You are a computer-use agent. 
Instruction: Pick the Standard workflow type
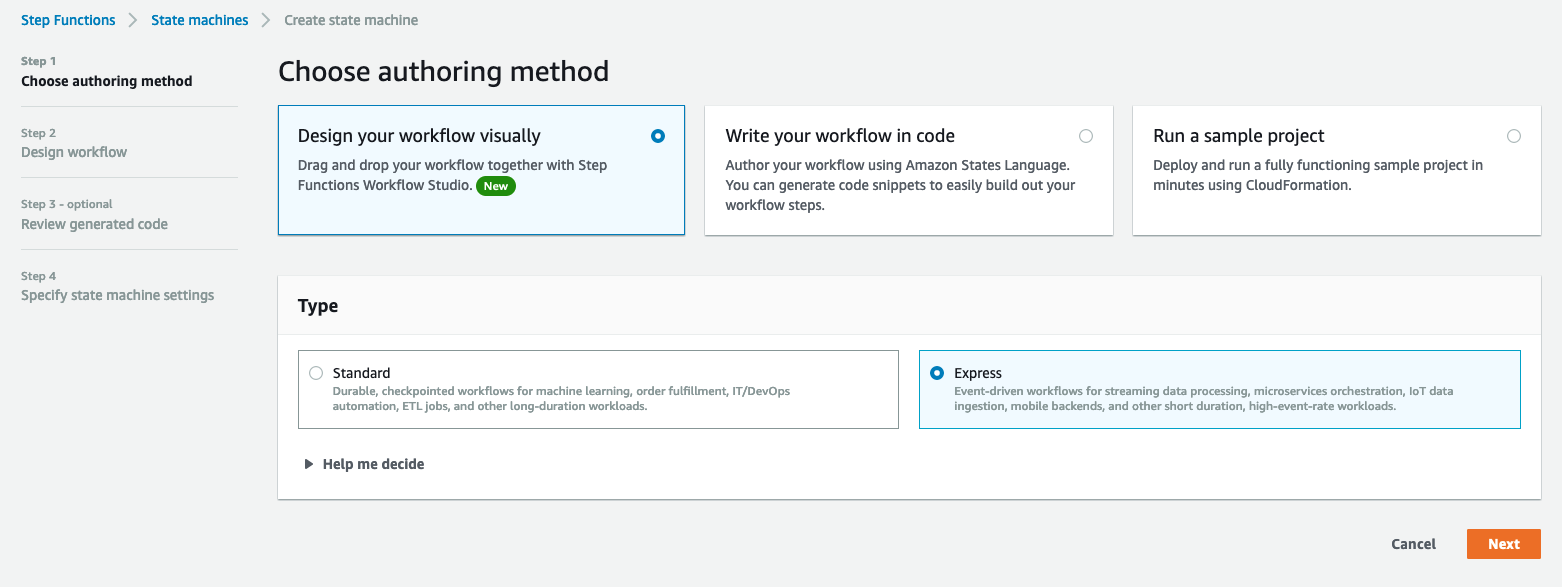[x=316, y=372]
